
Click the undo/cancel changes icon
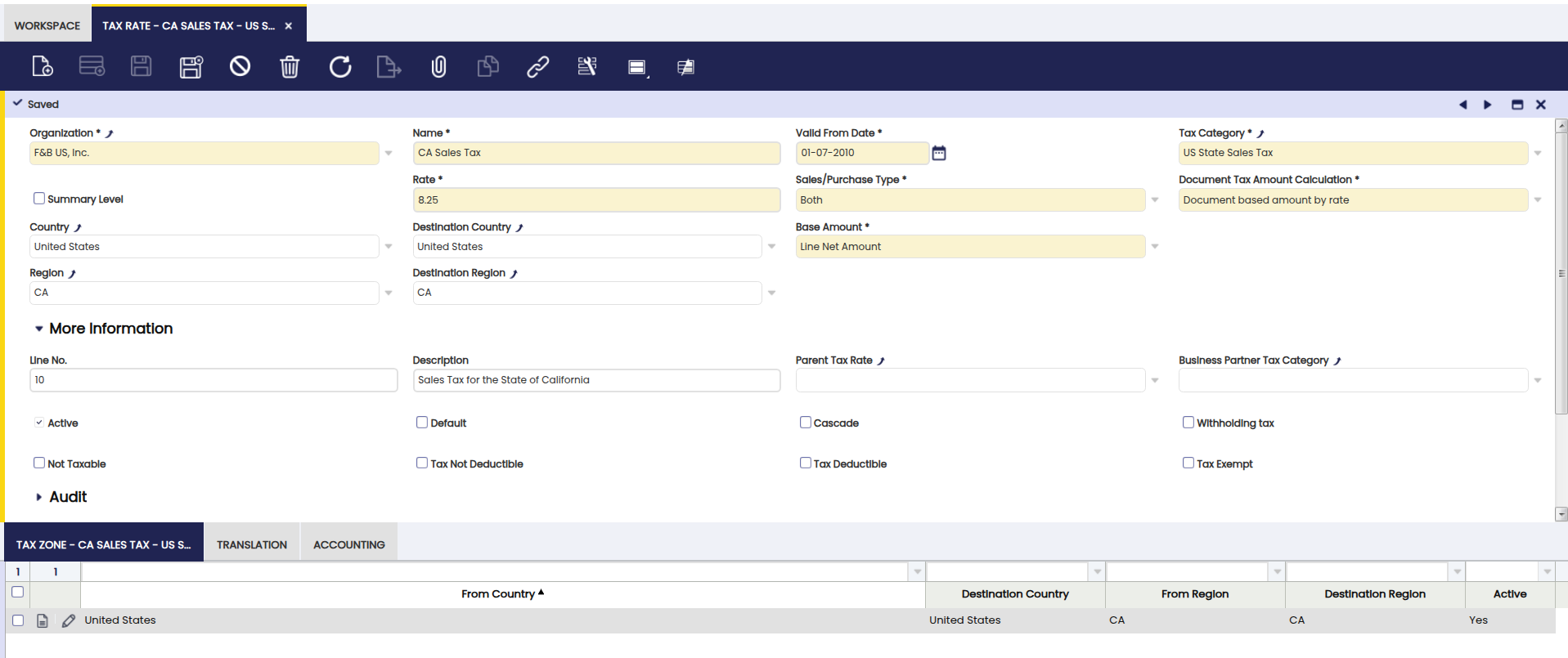click(240, 66)
